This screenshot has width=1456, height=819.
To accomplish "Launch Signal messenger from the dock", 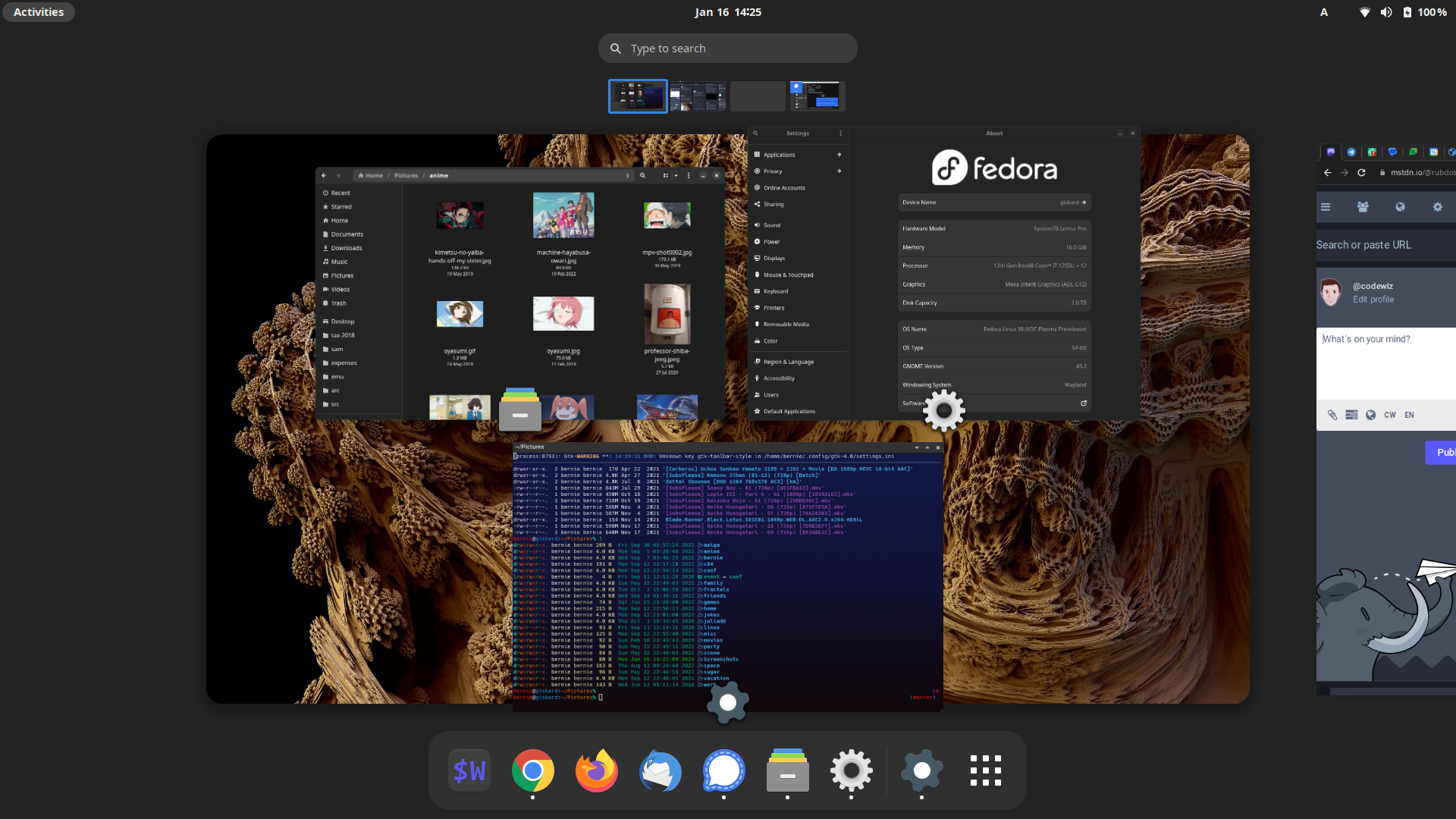I will point(723,770).
